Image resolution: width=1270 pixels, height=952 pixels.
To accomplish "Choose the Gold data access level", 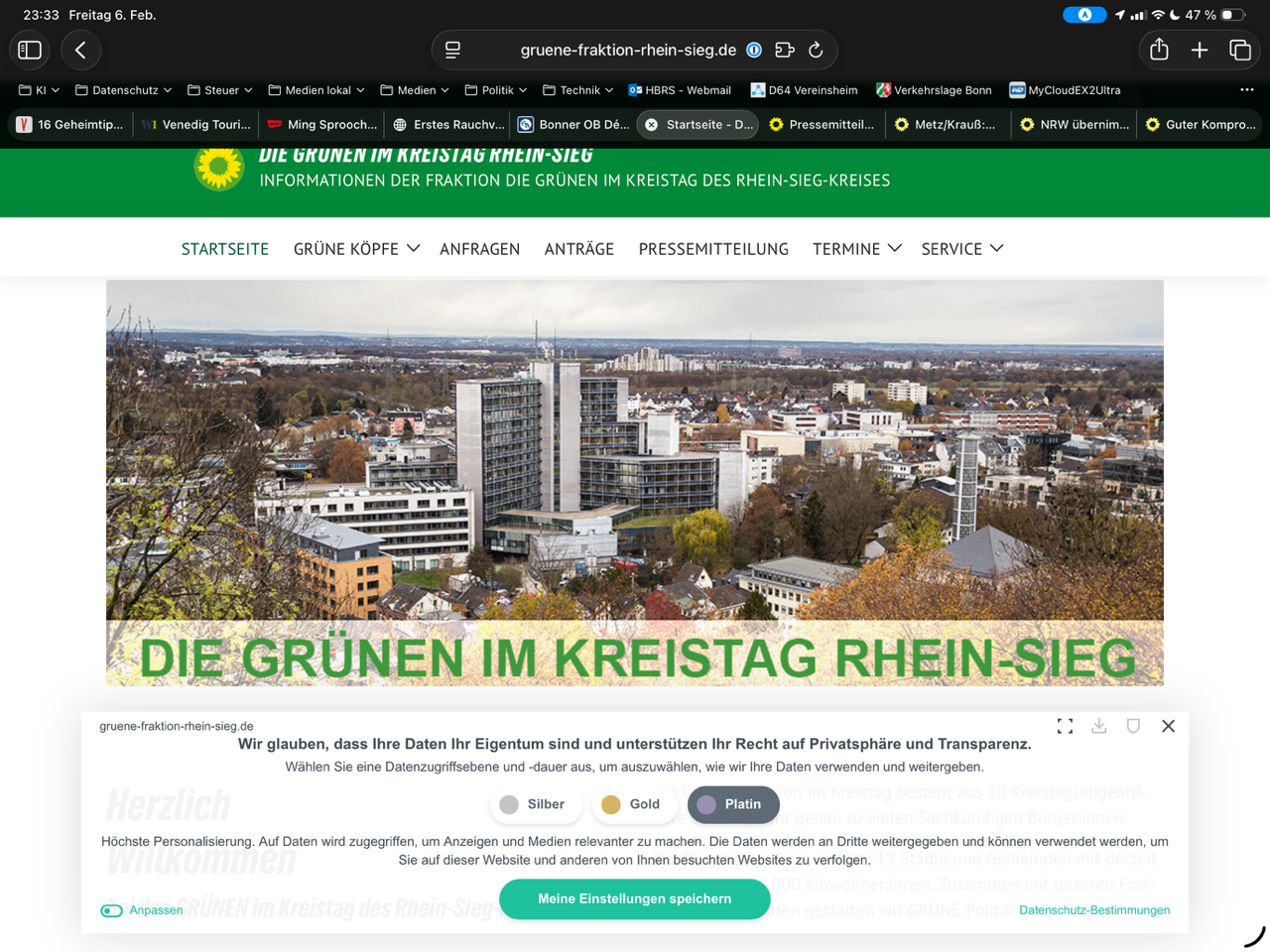I will (x=633, y=804).
